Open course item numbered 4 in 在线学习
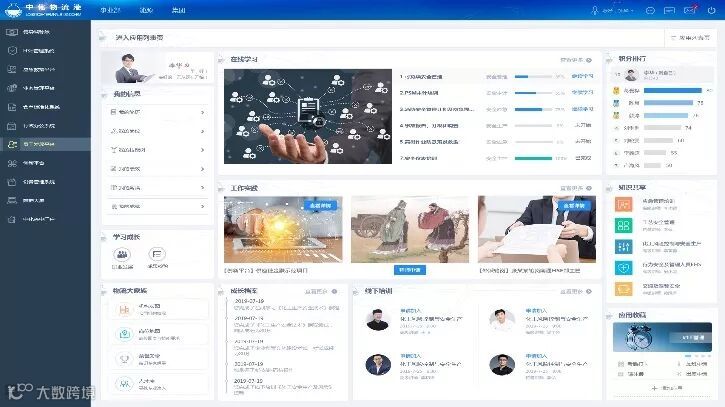This screenshot has width=725, height=407. click(429, 125)
